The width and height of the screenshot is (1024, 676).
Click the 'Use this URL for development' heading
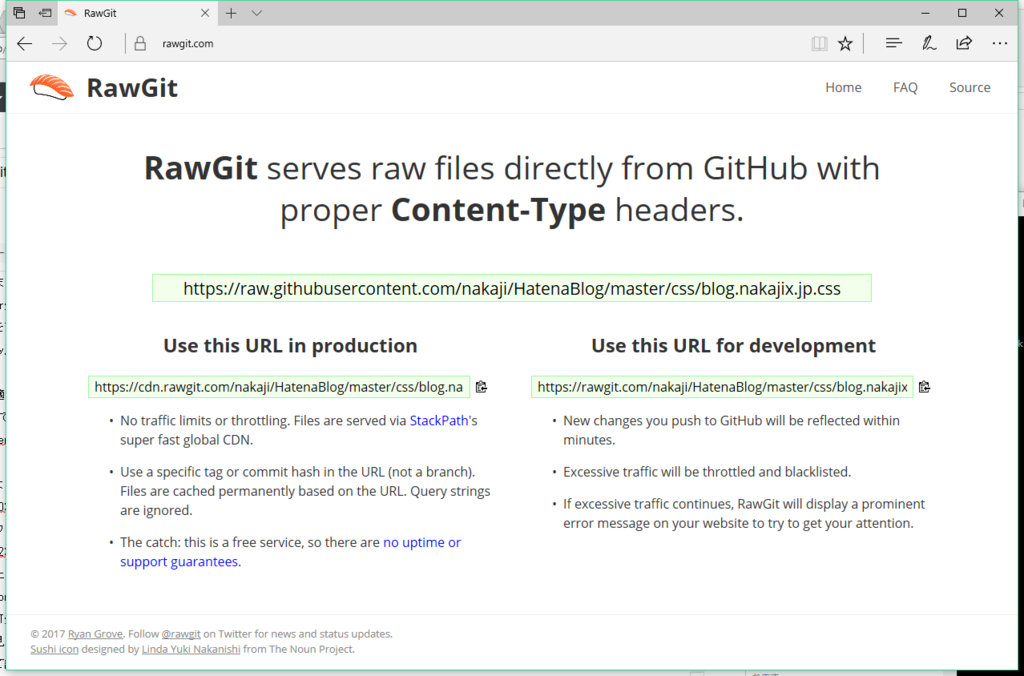(733, 346)
